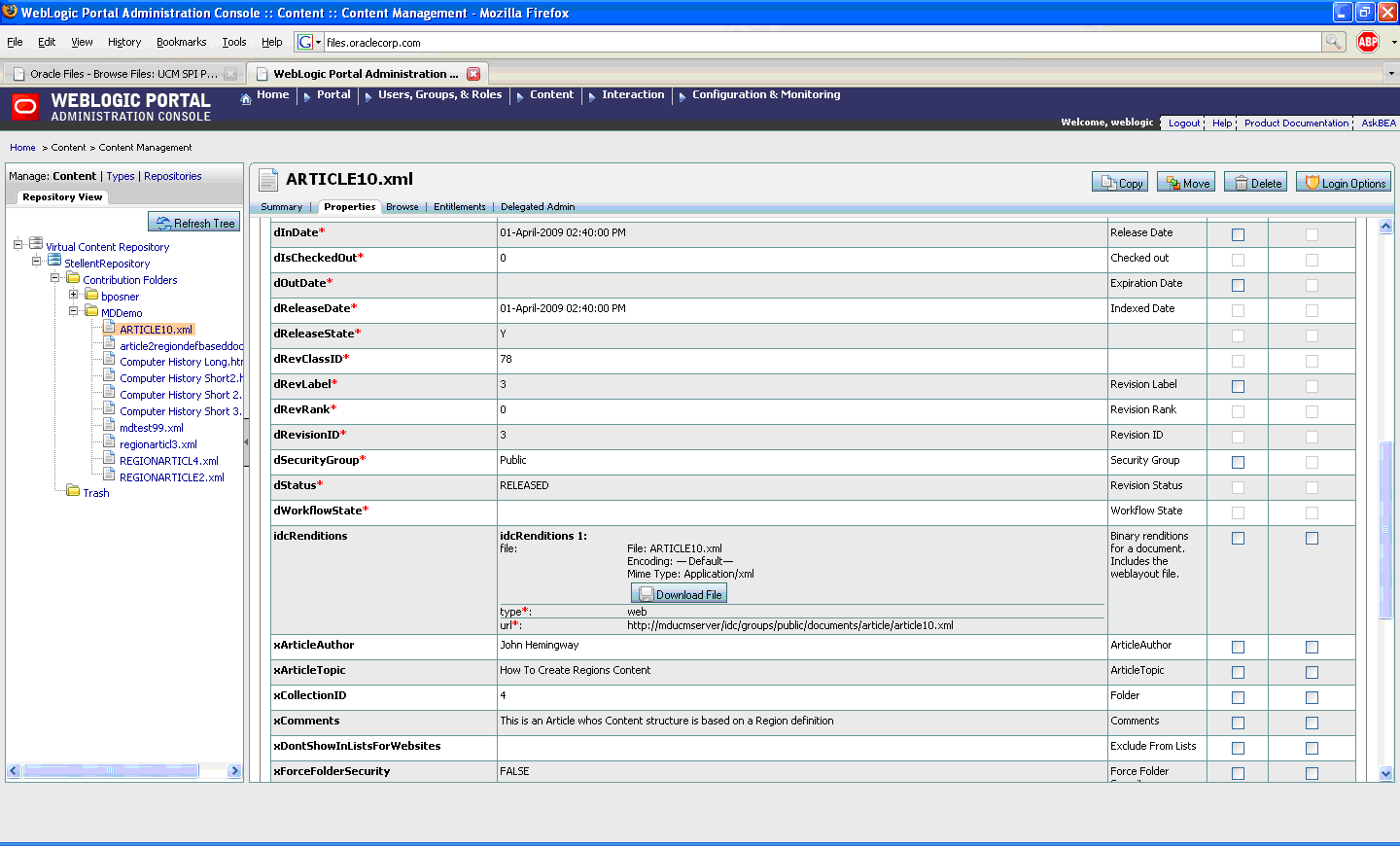Switch to the Summary tab
The height and width of the screenshot is (846, 1400).
tap(281, 206)
